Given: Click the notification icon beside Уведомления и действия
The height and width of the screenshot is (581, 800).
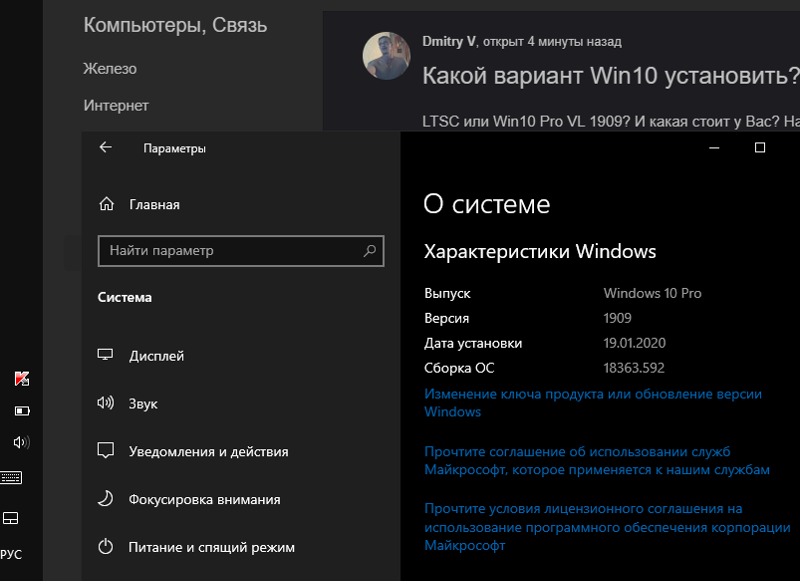Looking at the screenshot, I should (106, 450).
